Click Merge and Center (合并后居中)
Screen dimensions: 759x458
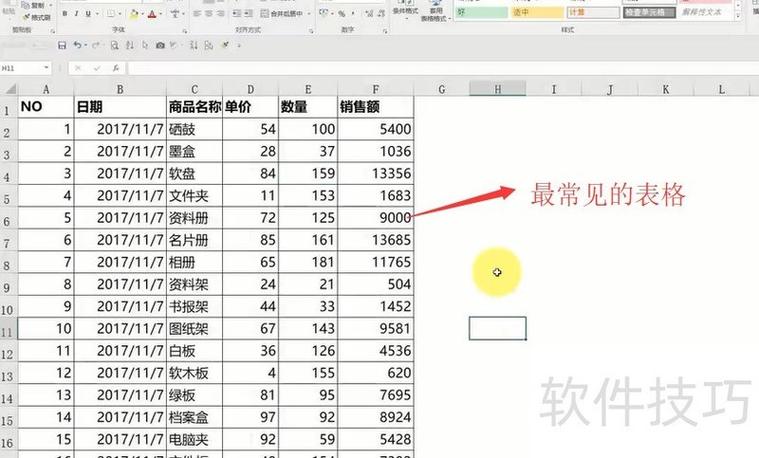click(282, 14)
